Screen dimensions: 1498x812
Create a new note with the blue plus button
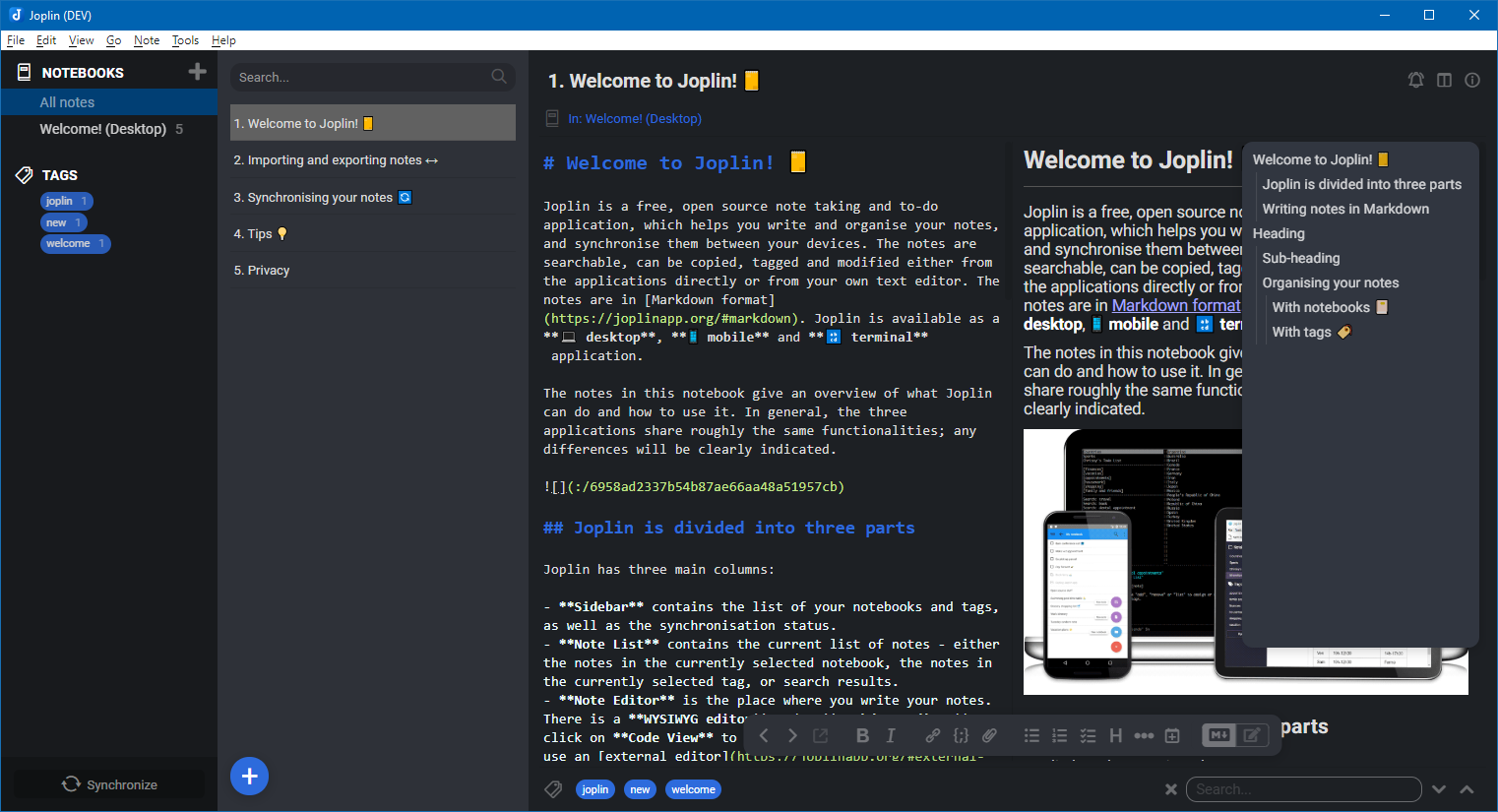pyautogui.click(x=250, y=776)
